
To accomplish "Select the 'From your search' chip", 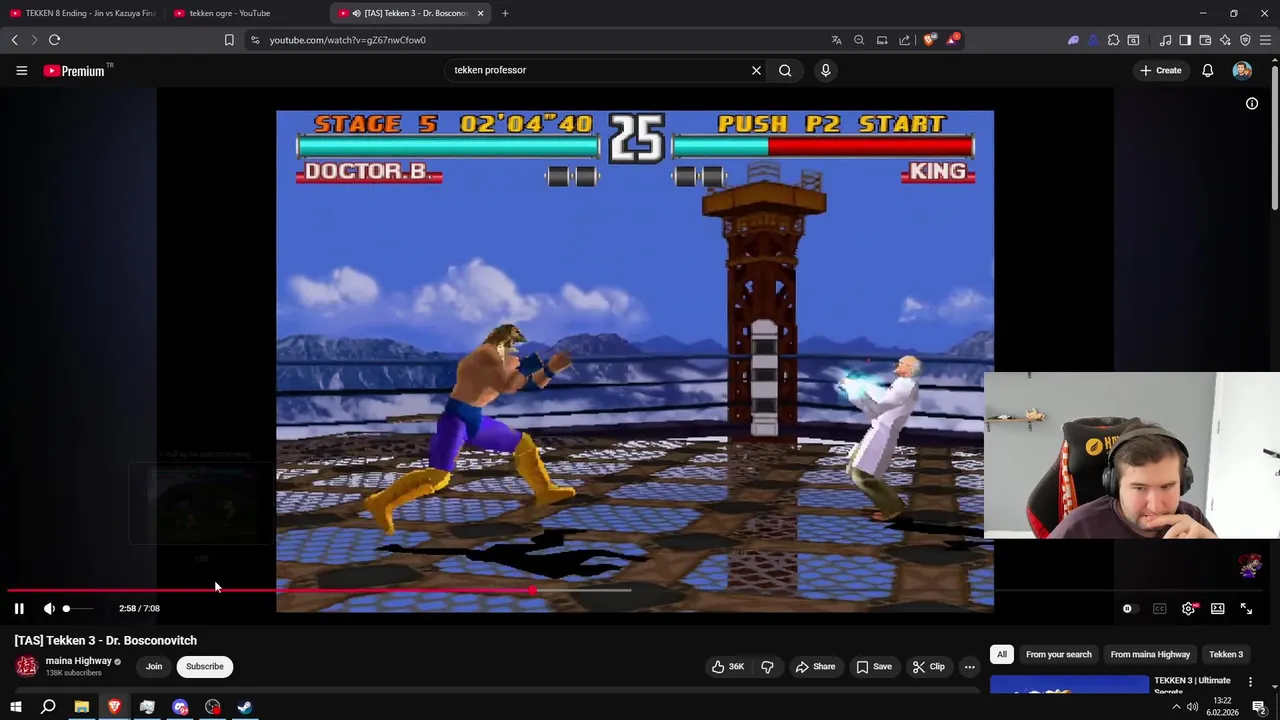I will tap(1058, 654).
